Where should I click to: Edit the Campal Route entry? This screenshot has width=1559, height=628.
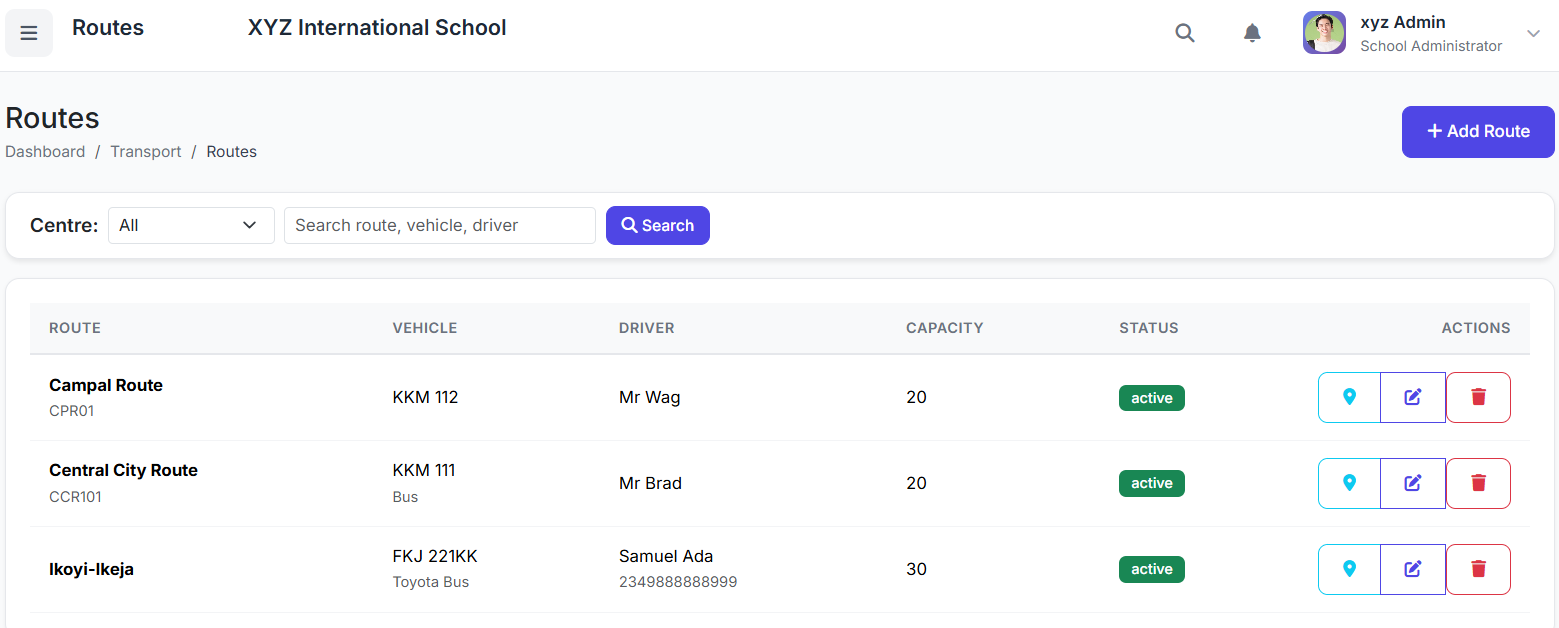(x=1413, y=398)
